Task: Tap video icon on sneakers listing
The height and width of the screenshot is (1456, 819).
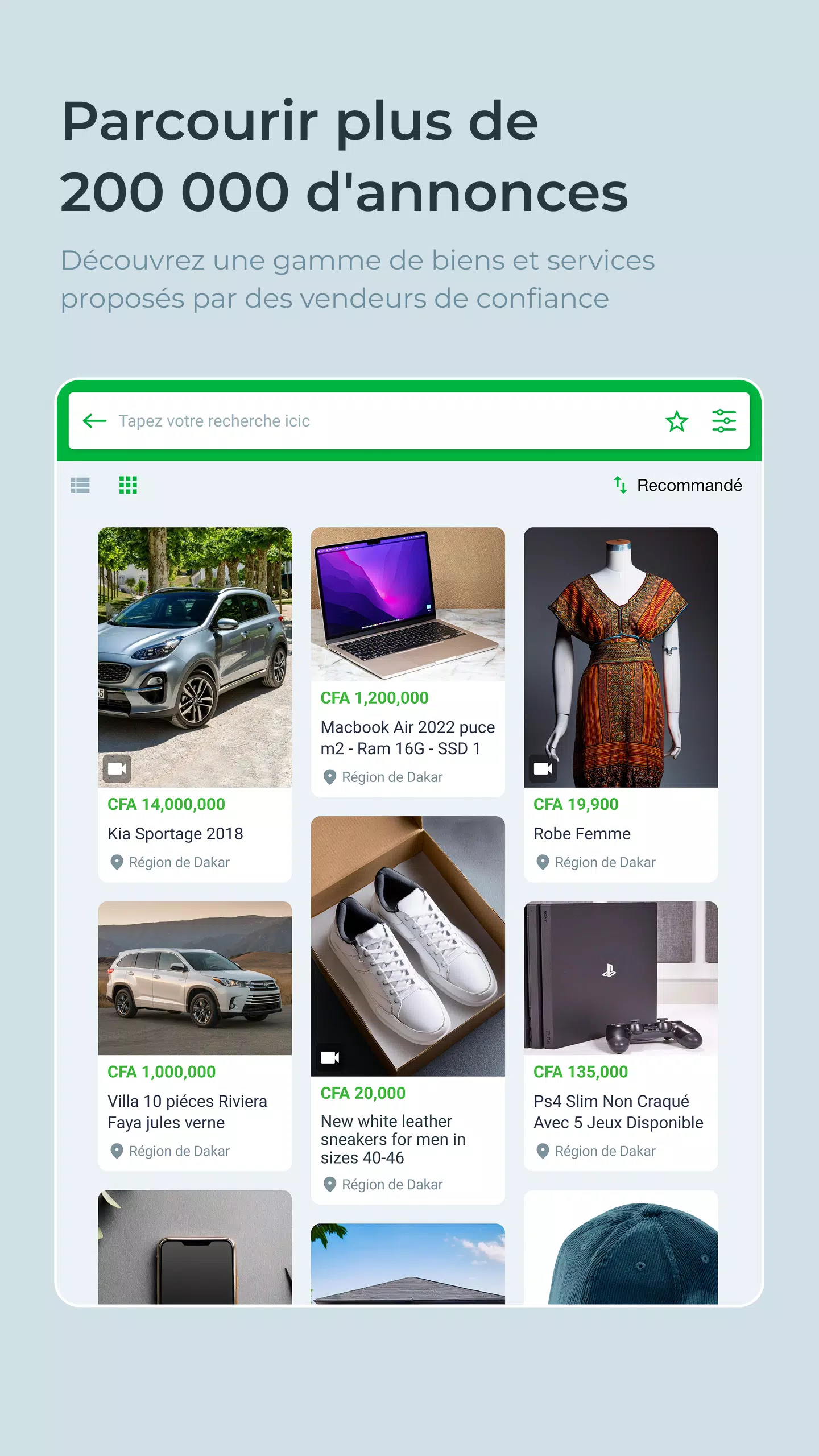Action: pyautogui.click(x=330, y=1058)
